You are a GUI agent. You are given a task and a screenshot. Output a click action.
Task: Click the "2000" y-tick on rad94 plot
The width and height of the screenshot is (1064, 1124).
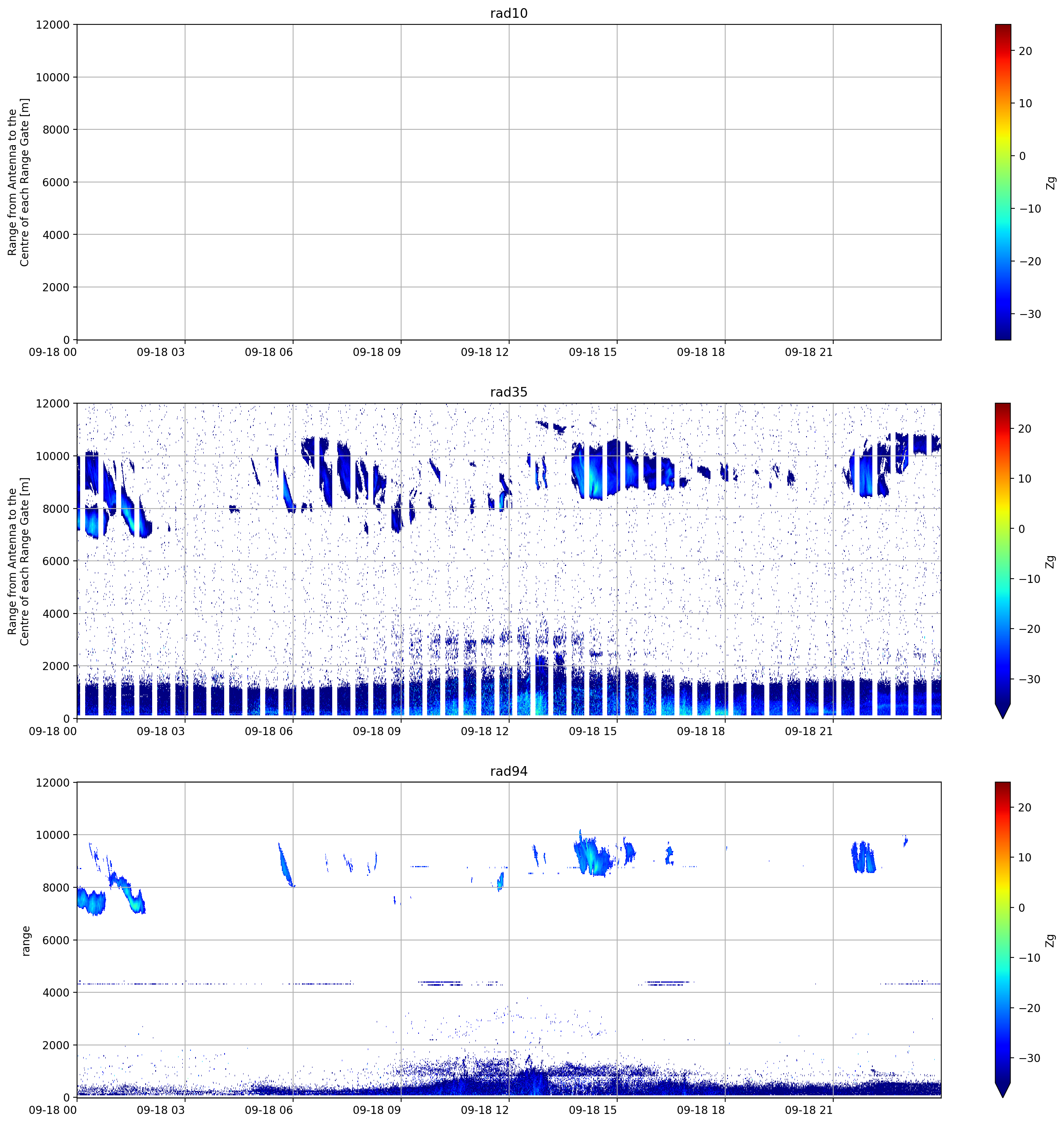point(56,1046)
